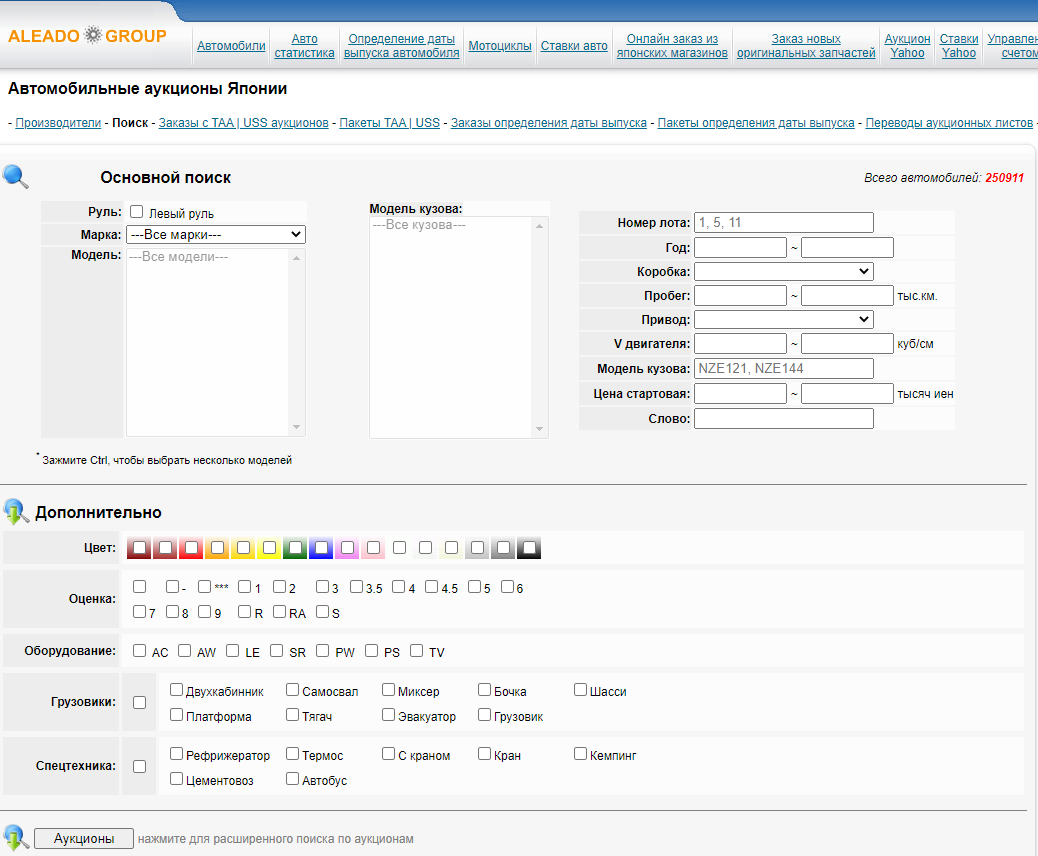Viewport: 1038px width, 856px height.
Task: Go to Мотоциклы section
Action: pyautogui.click(x=500, y=46)
